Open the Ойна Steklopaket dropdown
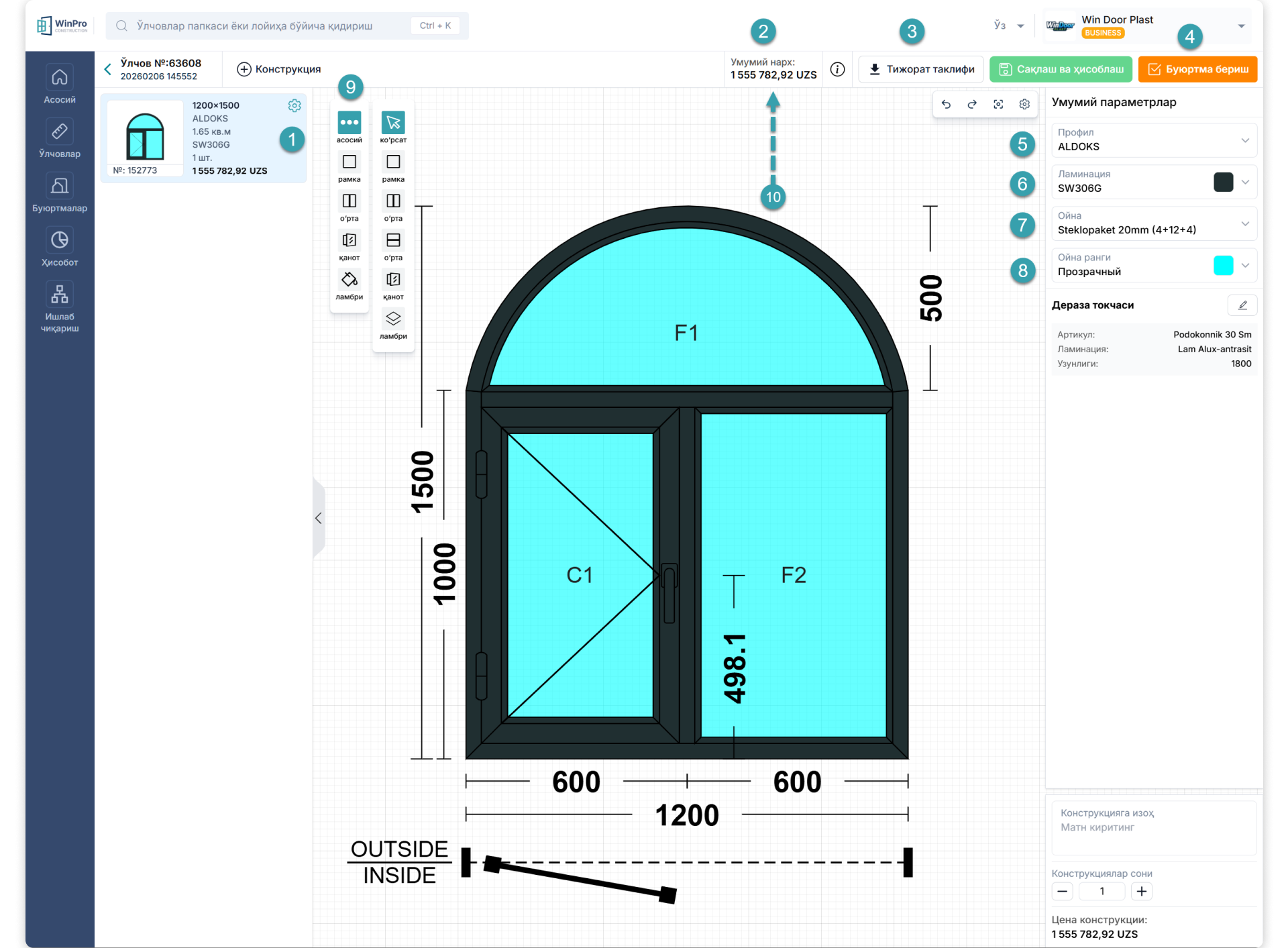The width and height of the screenshot is (1288, 948). tap(1154, 223)
